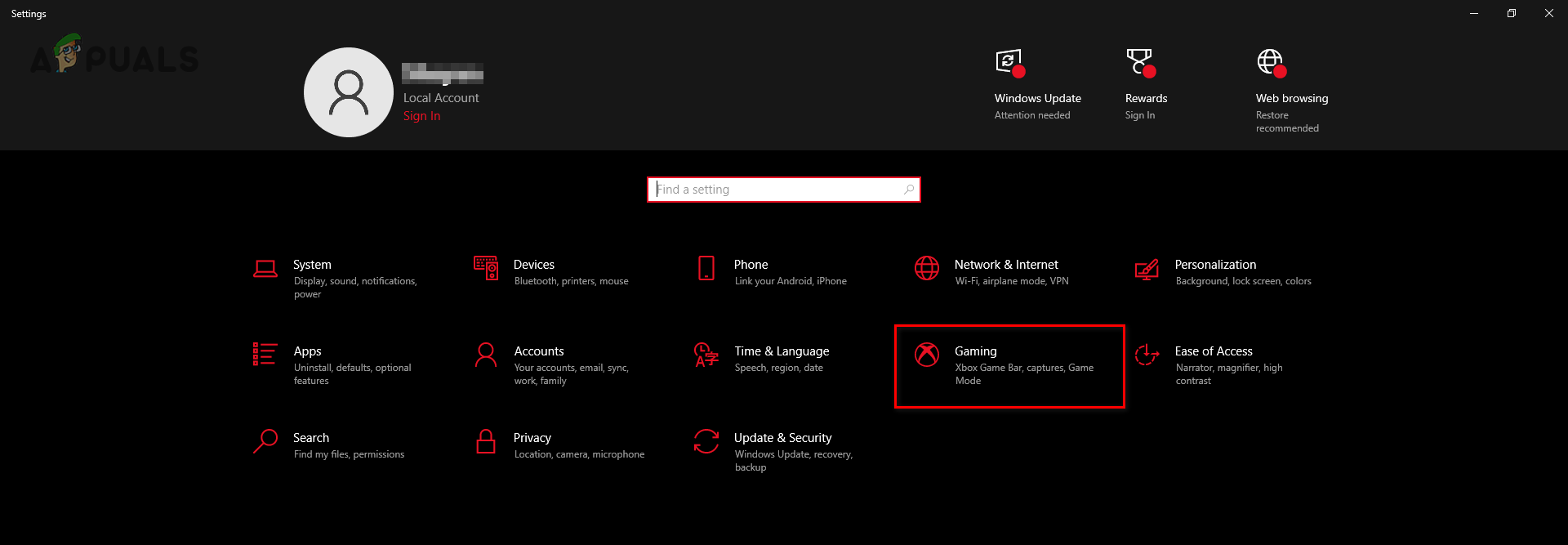Restore down the Settings window

pyautogui.click(x=1512, y=13)
